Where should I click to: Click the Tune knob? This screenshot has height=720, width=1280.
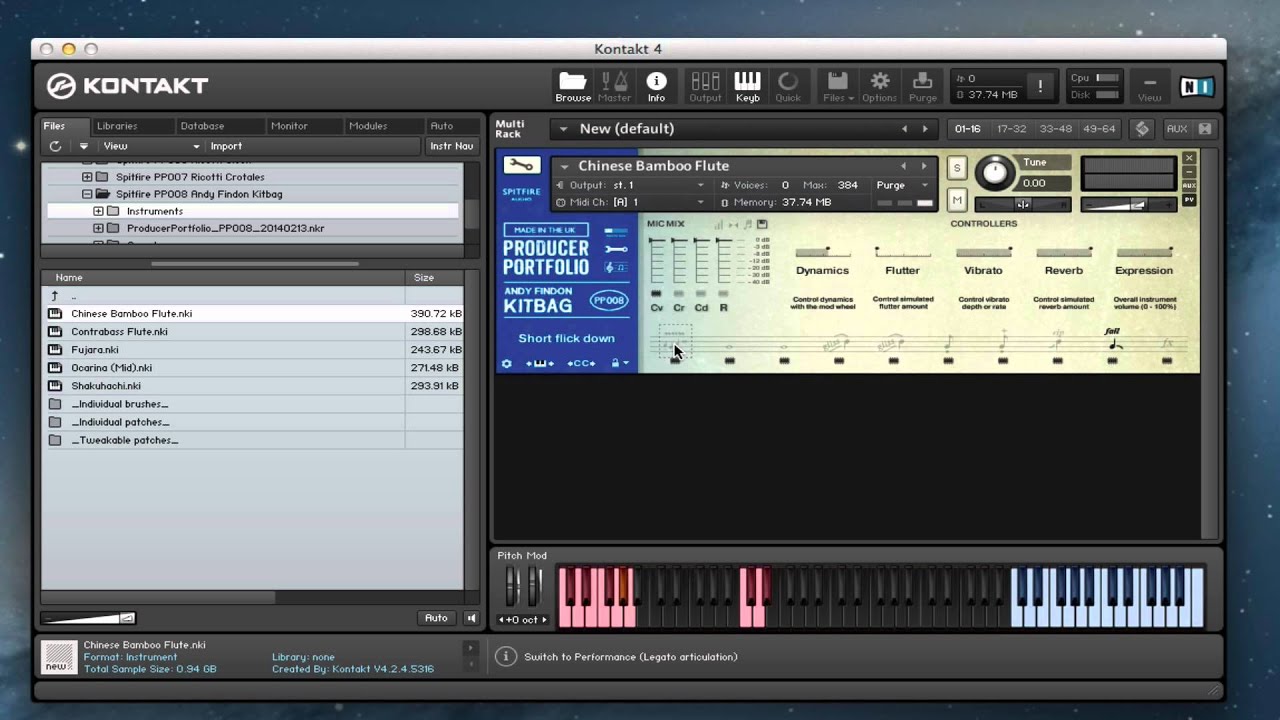994,172
